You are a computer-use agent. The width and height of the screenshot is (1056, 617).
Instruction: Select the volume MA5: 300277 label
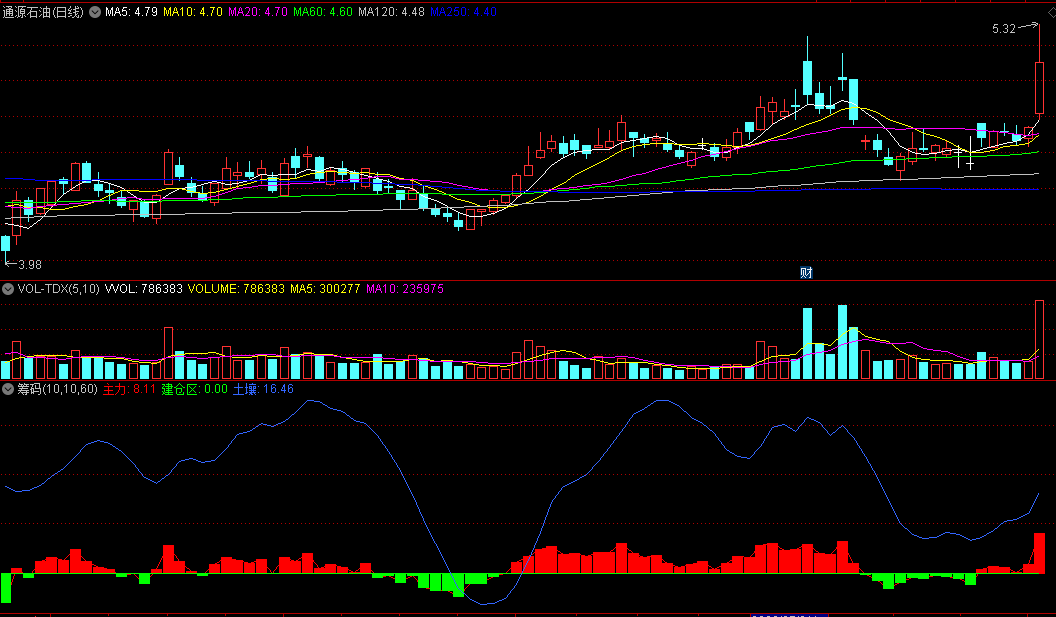(325, 289)
